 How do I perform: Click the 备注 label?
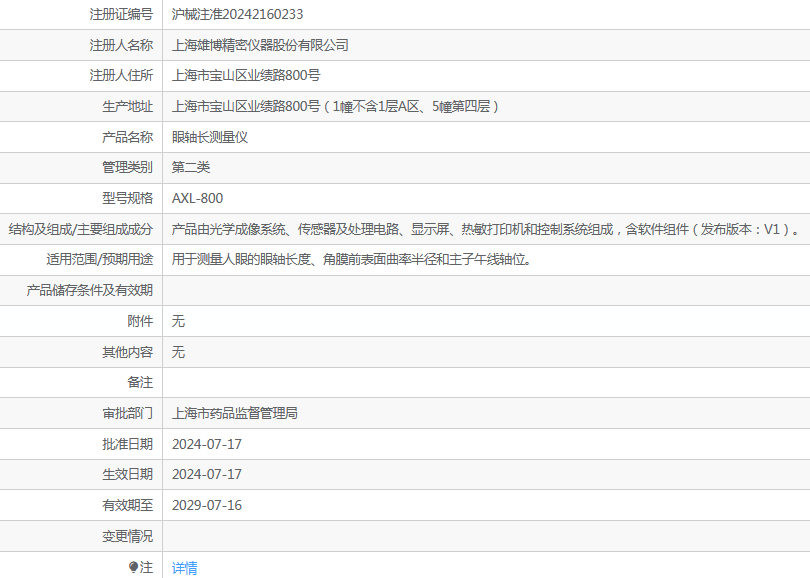click(141, 382)
